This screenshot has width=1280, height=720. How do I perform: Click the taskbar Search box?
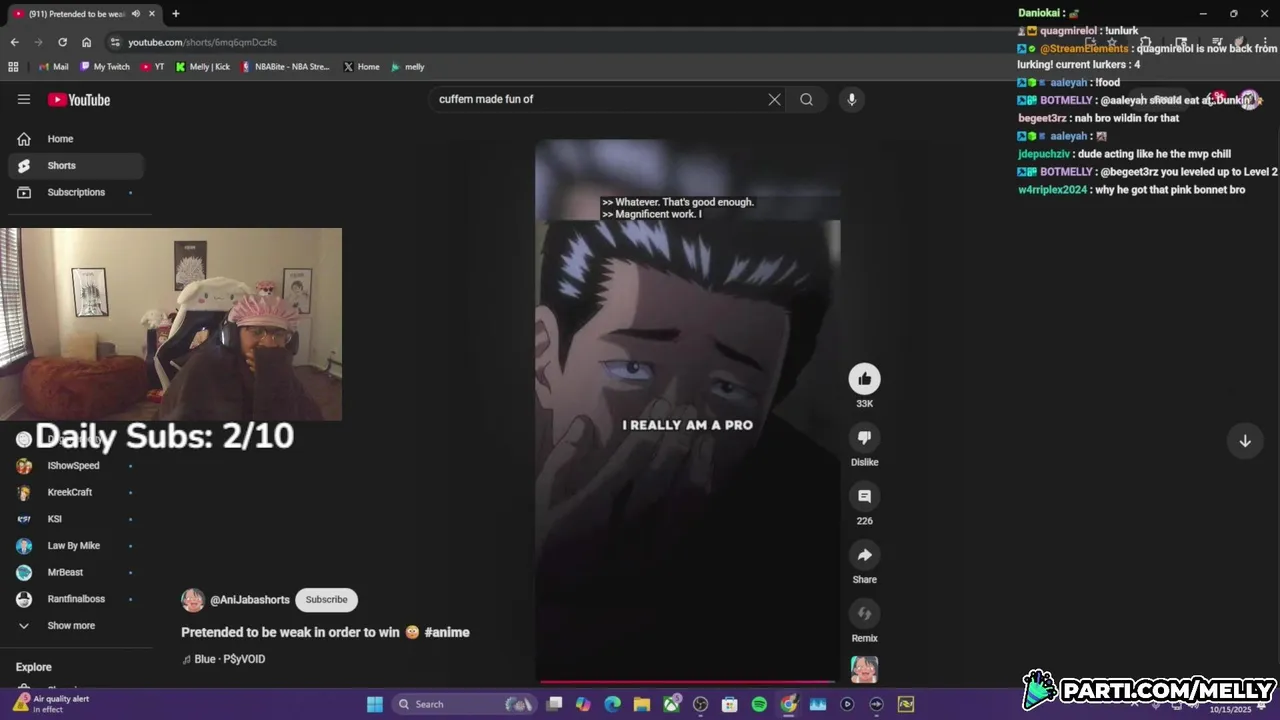point(464,704)
